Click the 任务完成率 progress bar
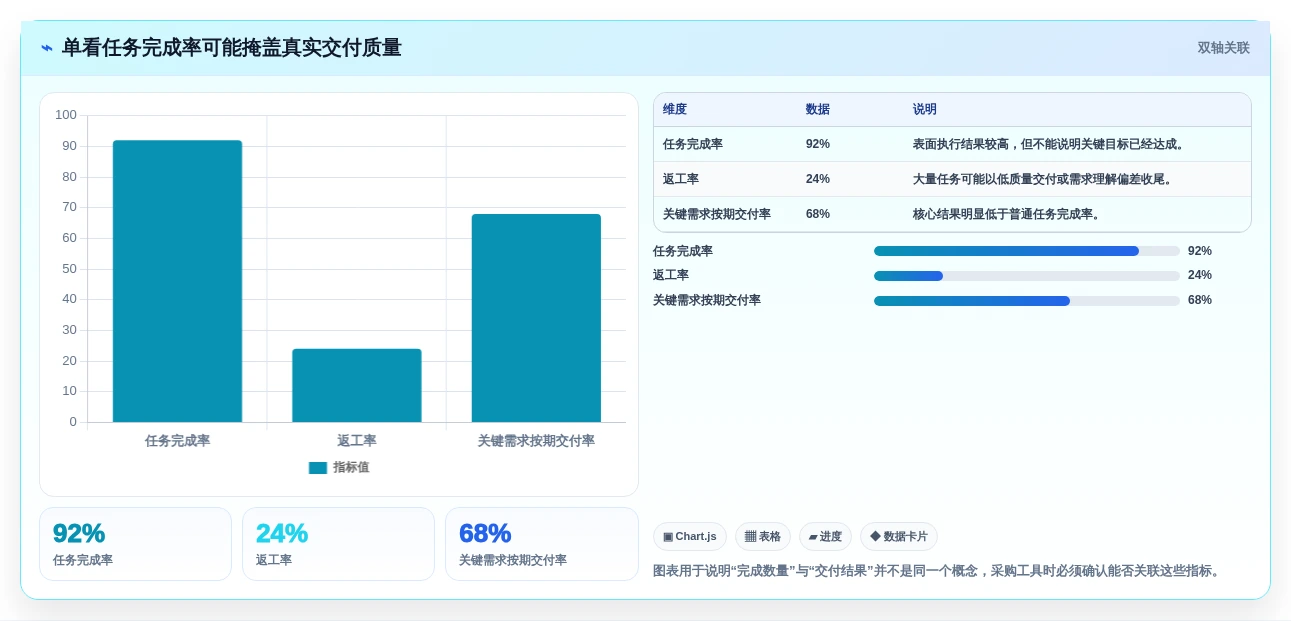The width and height of the screenshot is (1291, 621). point(1027,251)
